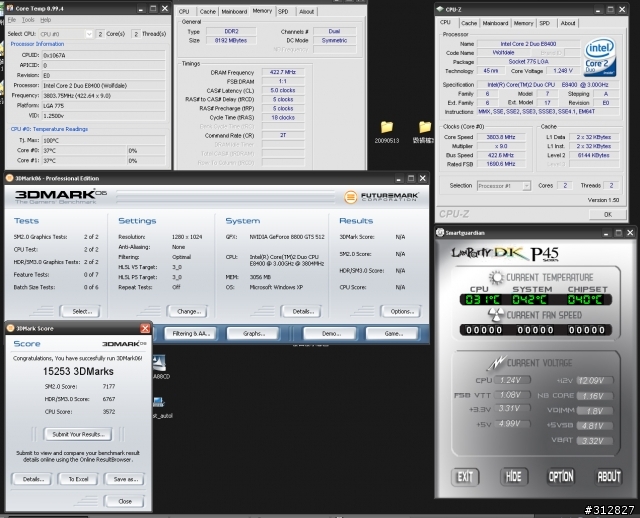Click the Smartguardian title bar icon

pos(440,232)
